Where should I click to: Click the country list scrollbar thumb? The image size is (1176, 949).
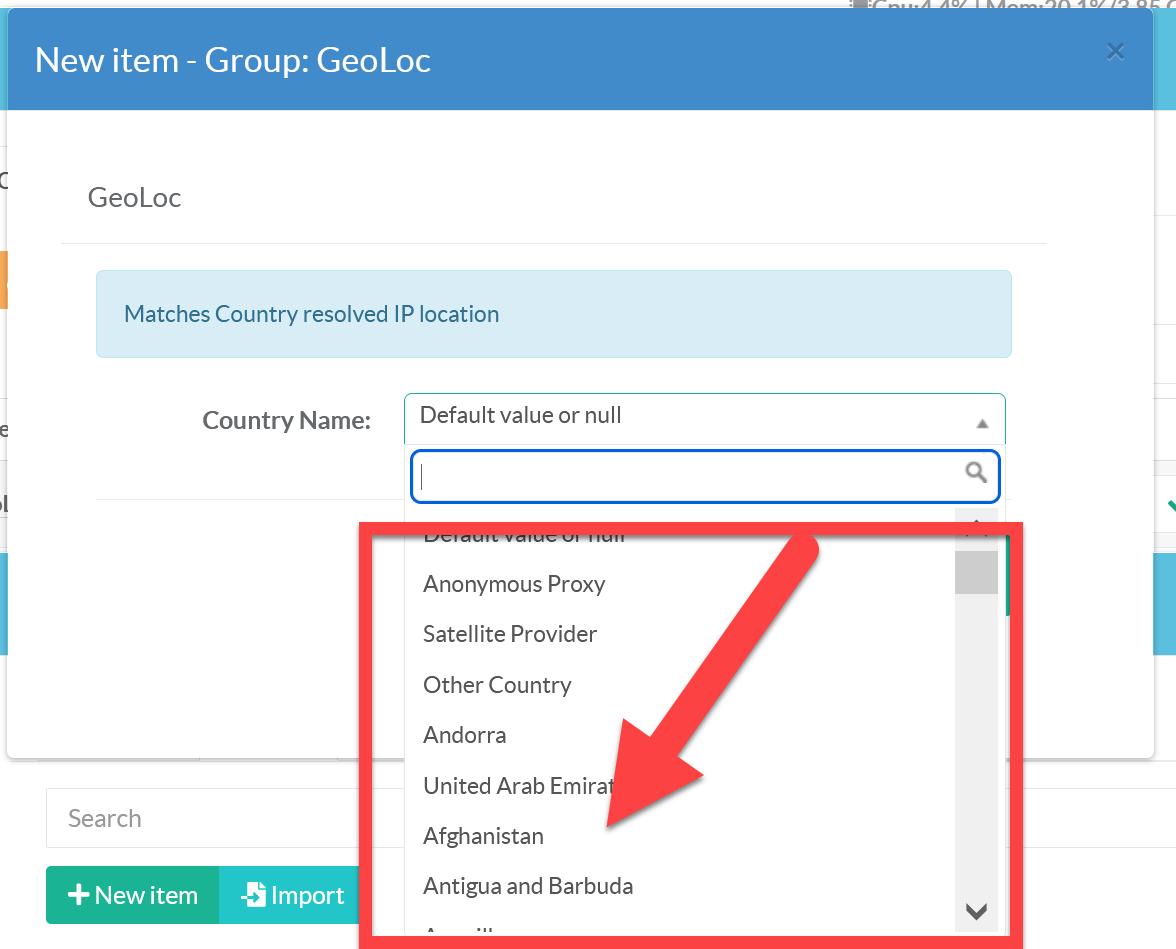tap(976, 573)
